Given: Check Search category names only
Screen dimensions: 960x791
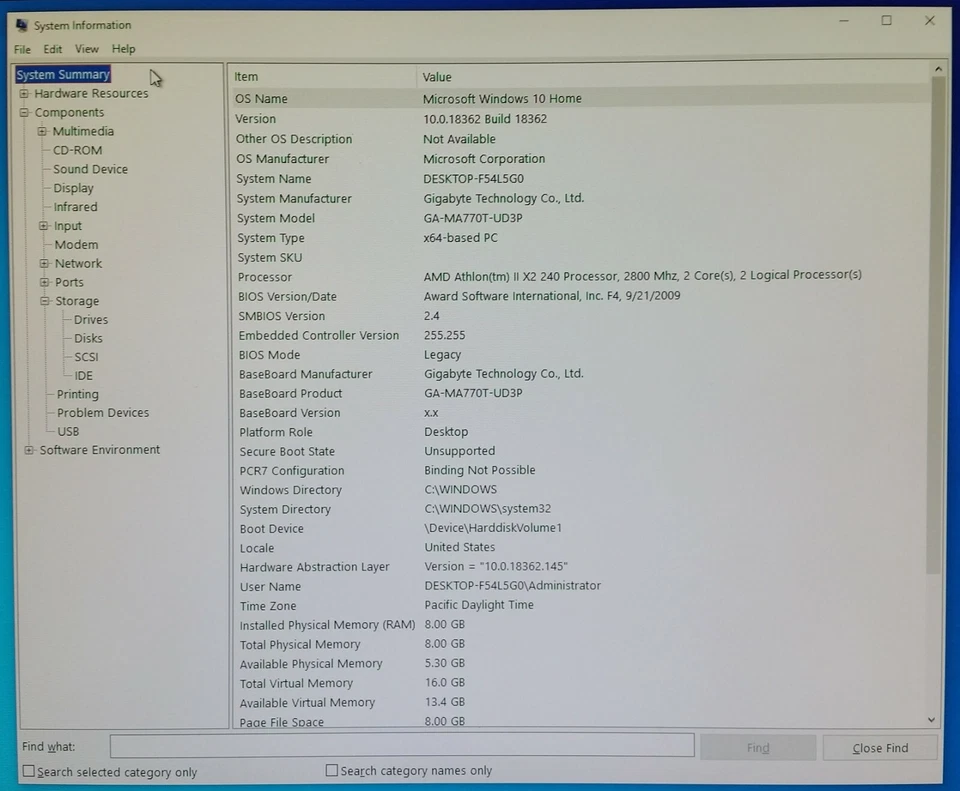Looking at the screenshot, I should point(331,769).
